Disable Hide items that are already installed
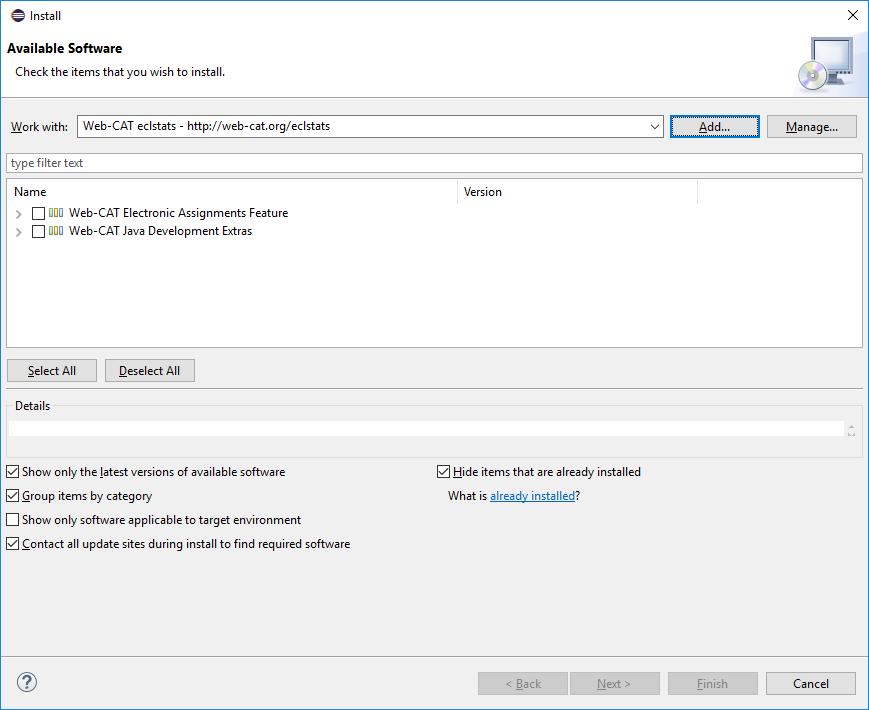Screen dimensions: 869x710 point(442,471)
